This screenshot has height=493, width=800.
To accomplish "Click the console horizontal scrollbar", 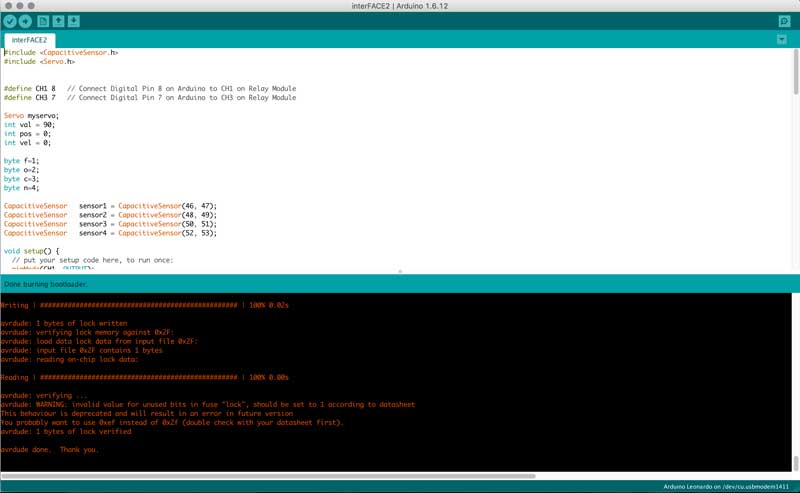I will click(x=268, y=476).
